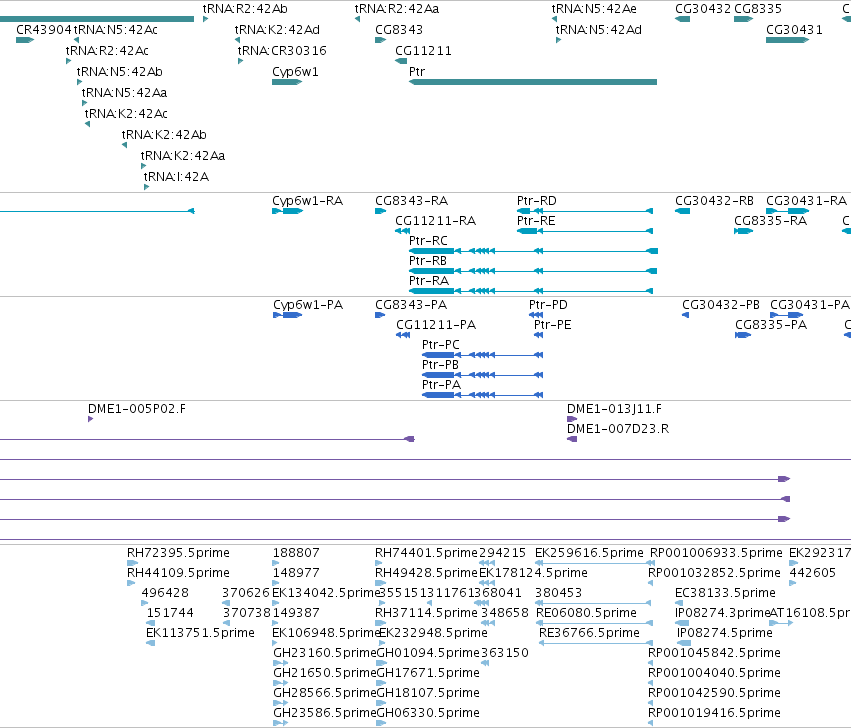Viewport: 851px width, 728px height.
Task: Select the RH74401.5prime EST
Action: point(380,563)
